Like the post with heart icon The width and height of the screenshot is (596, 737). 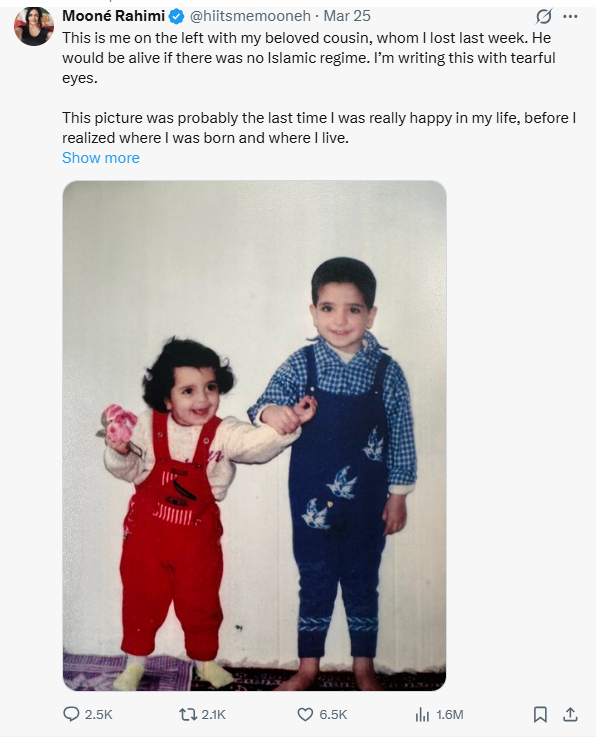[306, 714]
